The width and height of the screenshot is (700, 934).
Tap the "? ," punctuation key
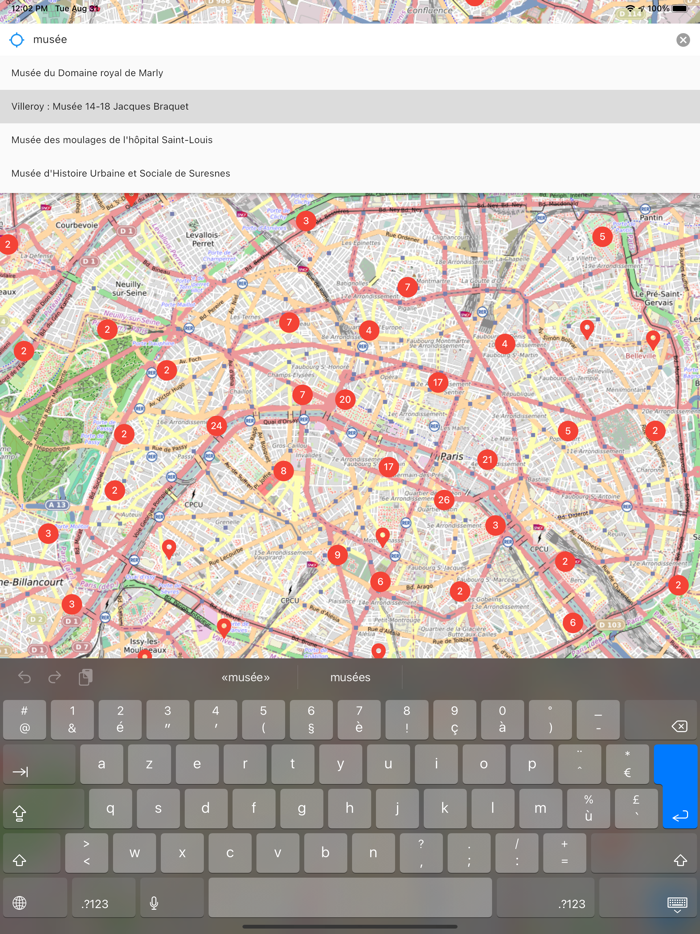tap(421, 853)
